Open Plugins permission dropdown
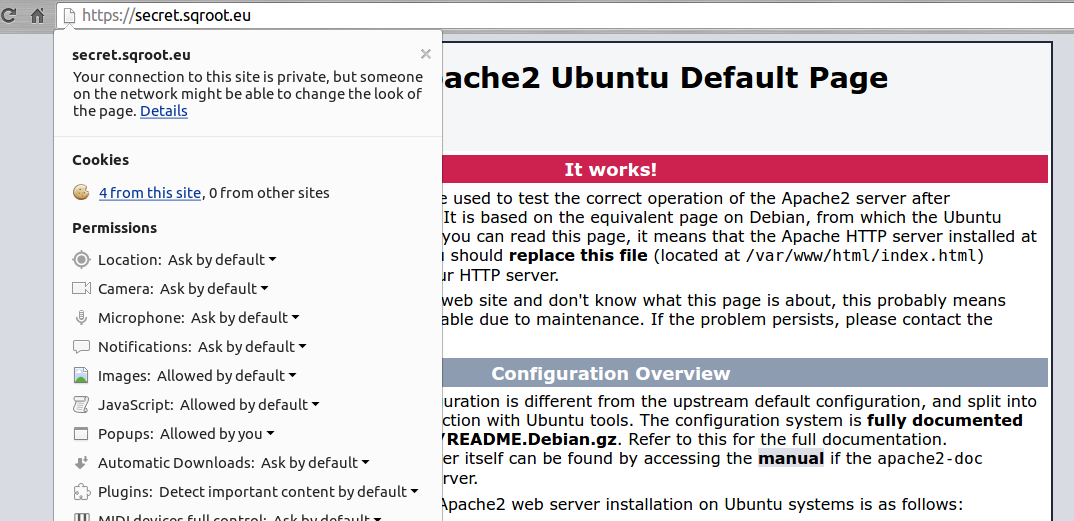1074x521 pixels. [289, 492]
